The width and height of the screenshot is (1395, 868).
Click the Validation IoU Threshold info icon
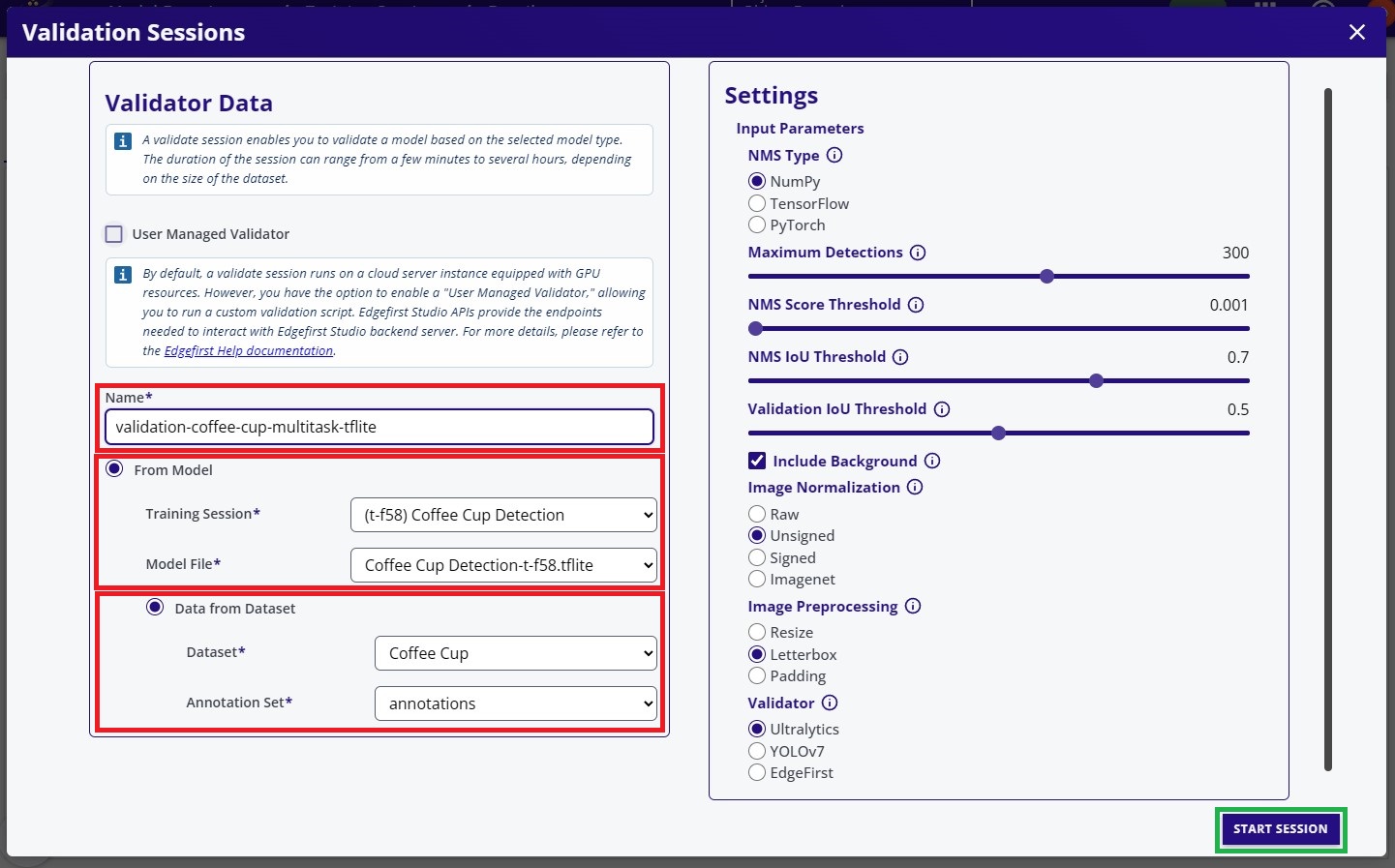(x=942, y=409)
